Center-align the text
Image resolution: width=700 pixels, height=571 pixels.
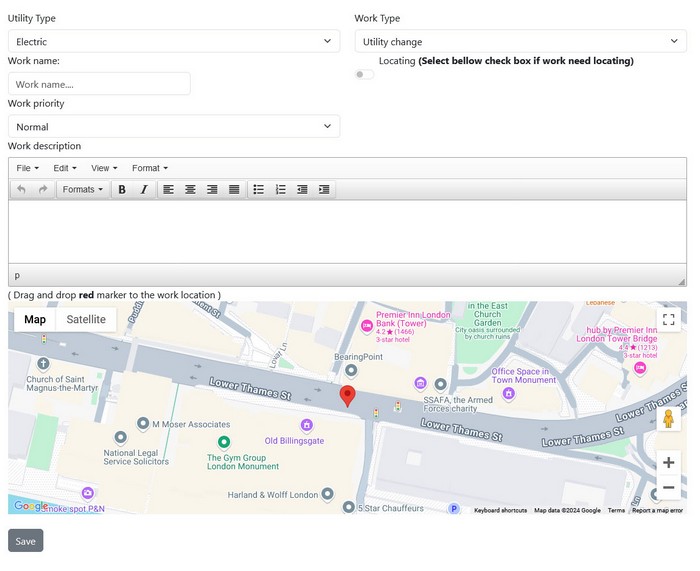[x=190, y=190]
